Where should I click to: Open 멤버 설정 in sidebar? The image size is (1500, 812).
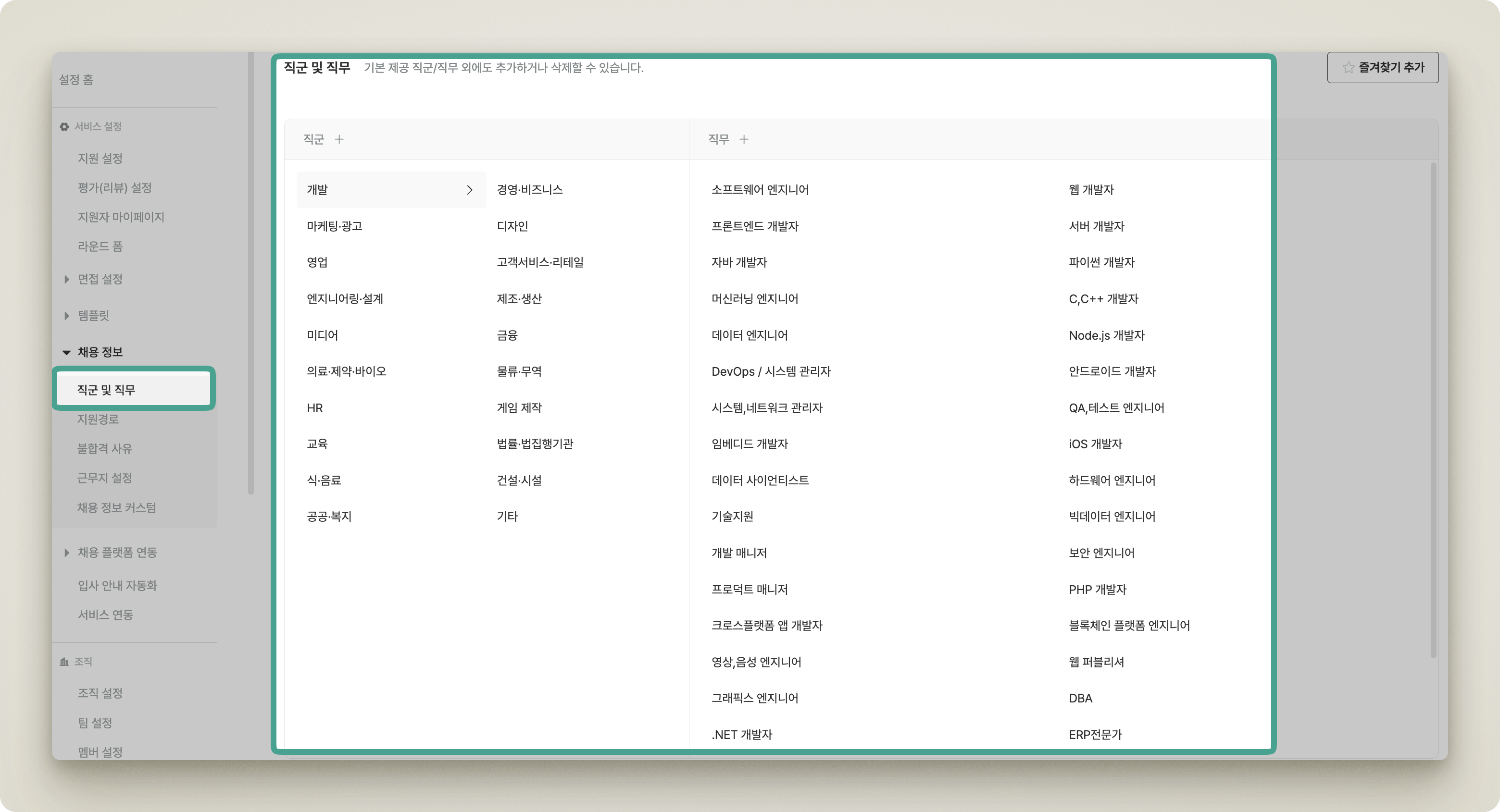(100, 752)
